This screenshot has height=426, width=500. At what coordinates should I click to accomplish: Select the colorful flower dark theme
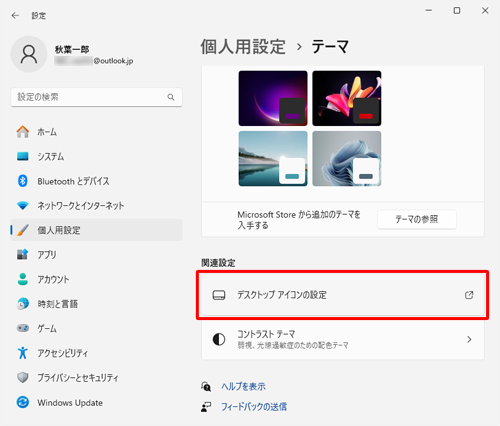point(347,98)
